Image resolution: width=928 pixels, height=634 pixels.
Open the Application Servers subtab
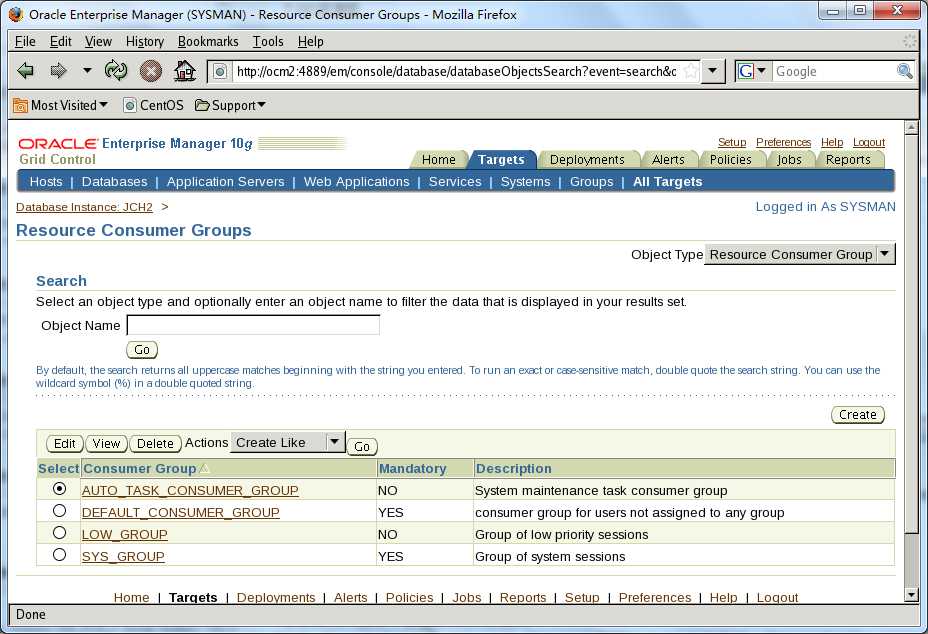(x=225, y=182)
